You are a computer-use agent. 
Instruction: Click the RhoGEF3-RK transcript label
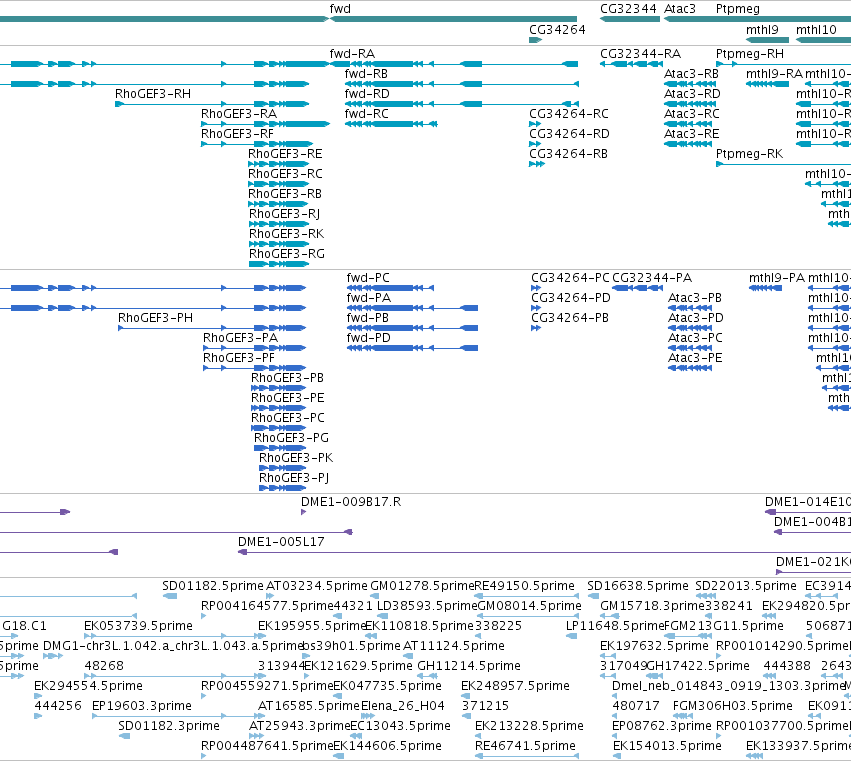[x=286, y=234]
